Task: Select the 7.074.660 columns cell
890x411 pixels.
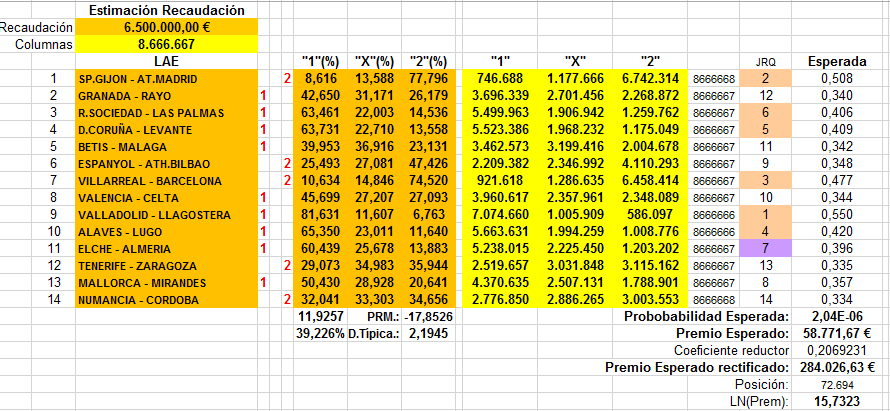Action: (500, 215)
